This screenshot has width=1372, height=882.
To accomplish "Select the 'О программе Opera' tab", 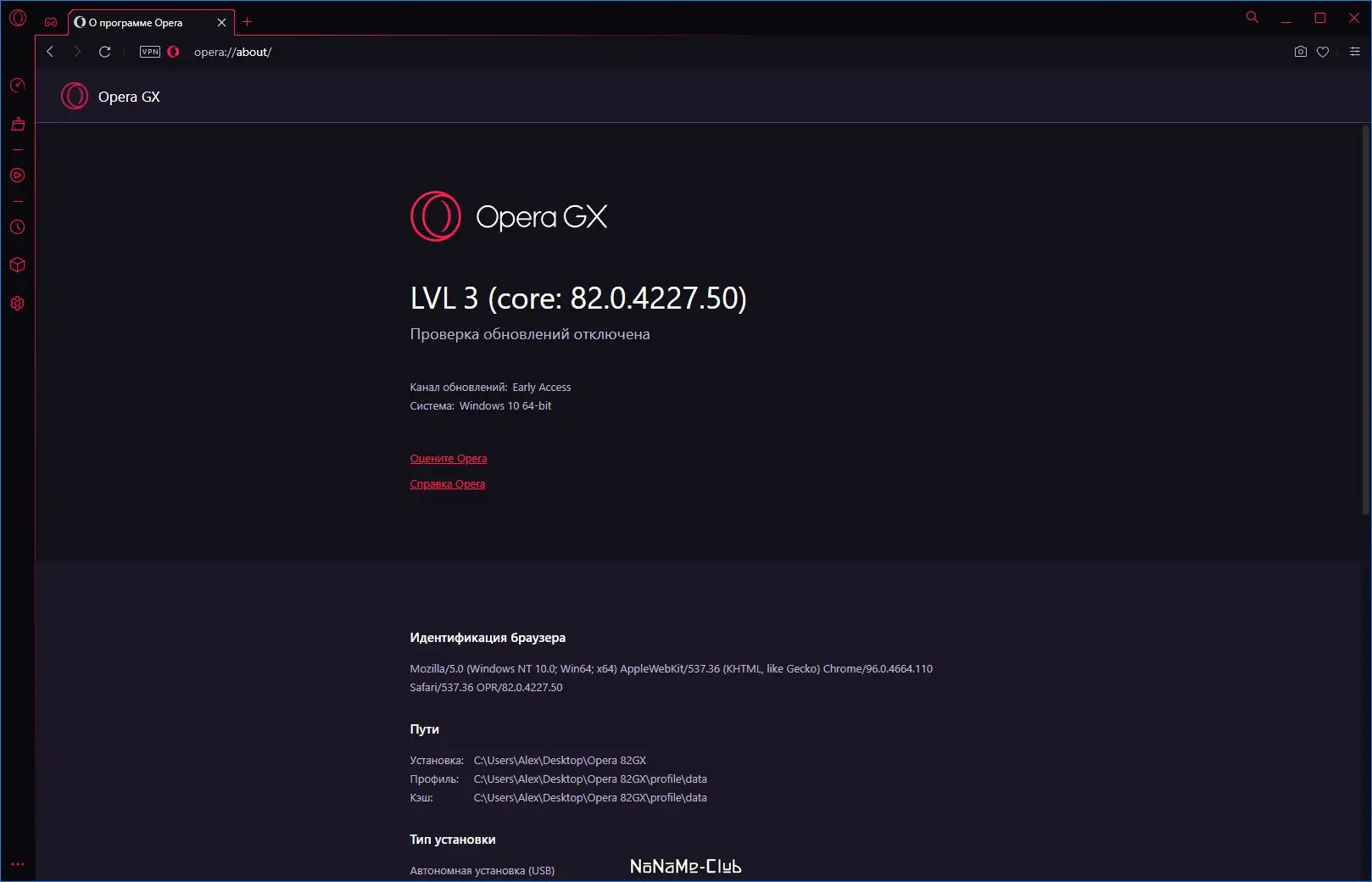I will [x=151, y=23].
